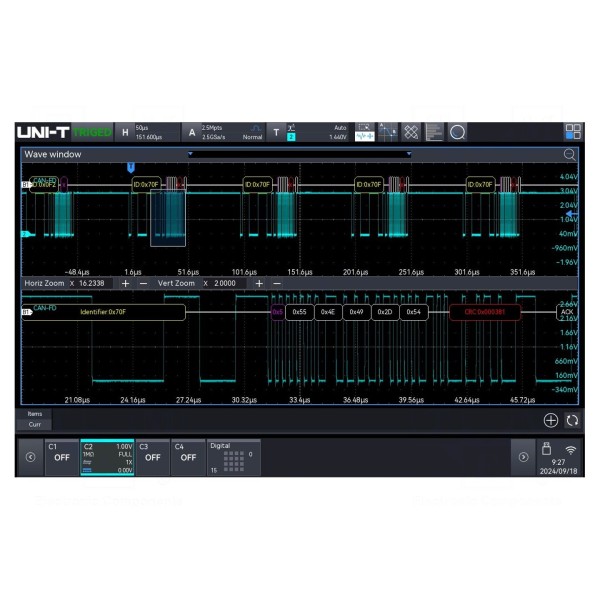Screen dimensions: 600x600
Task: Open the cursor measurement icon
Action: click(x=387, y=132)
